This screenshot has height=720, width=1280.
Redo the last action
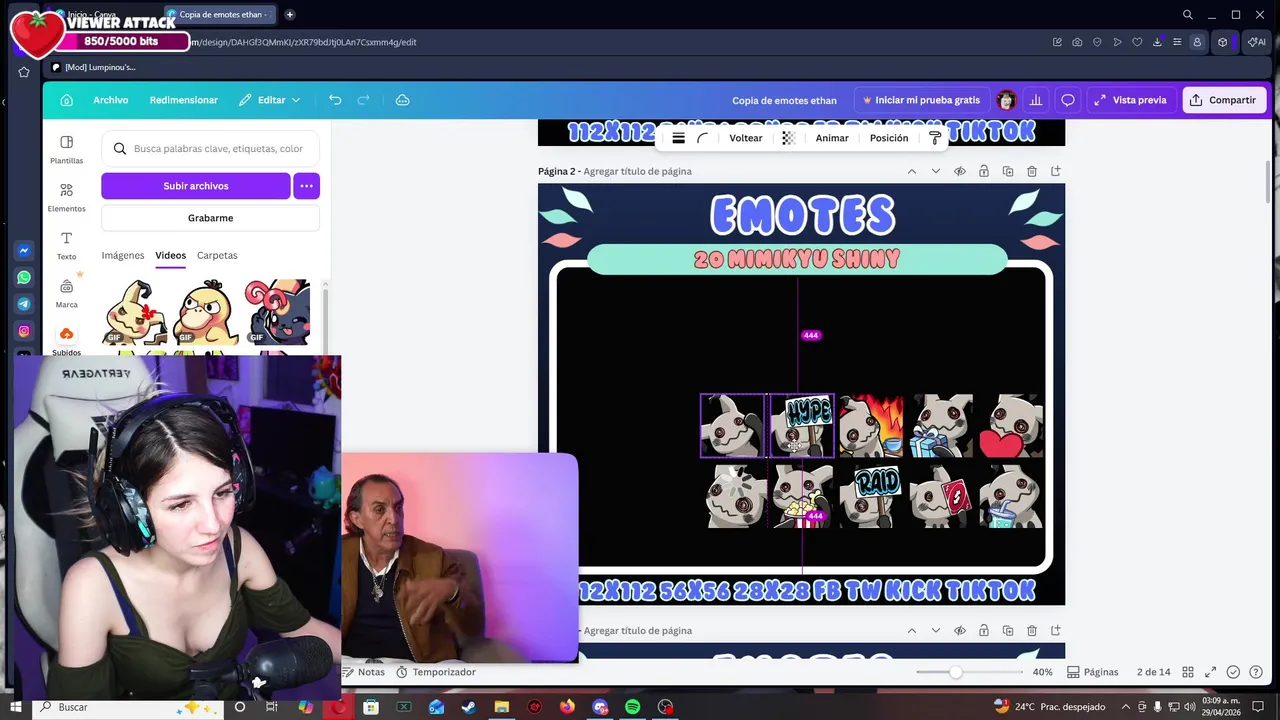pyautogui.click(x=363, y=100)
